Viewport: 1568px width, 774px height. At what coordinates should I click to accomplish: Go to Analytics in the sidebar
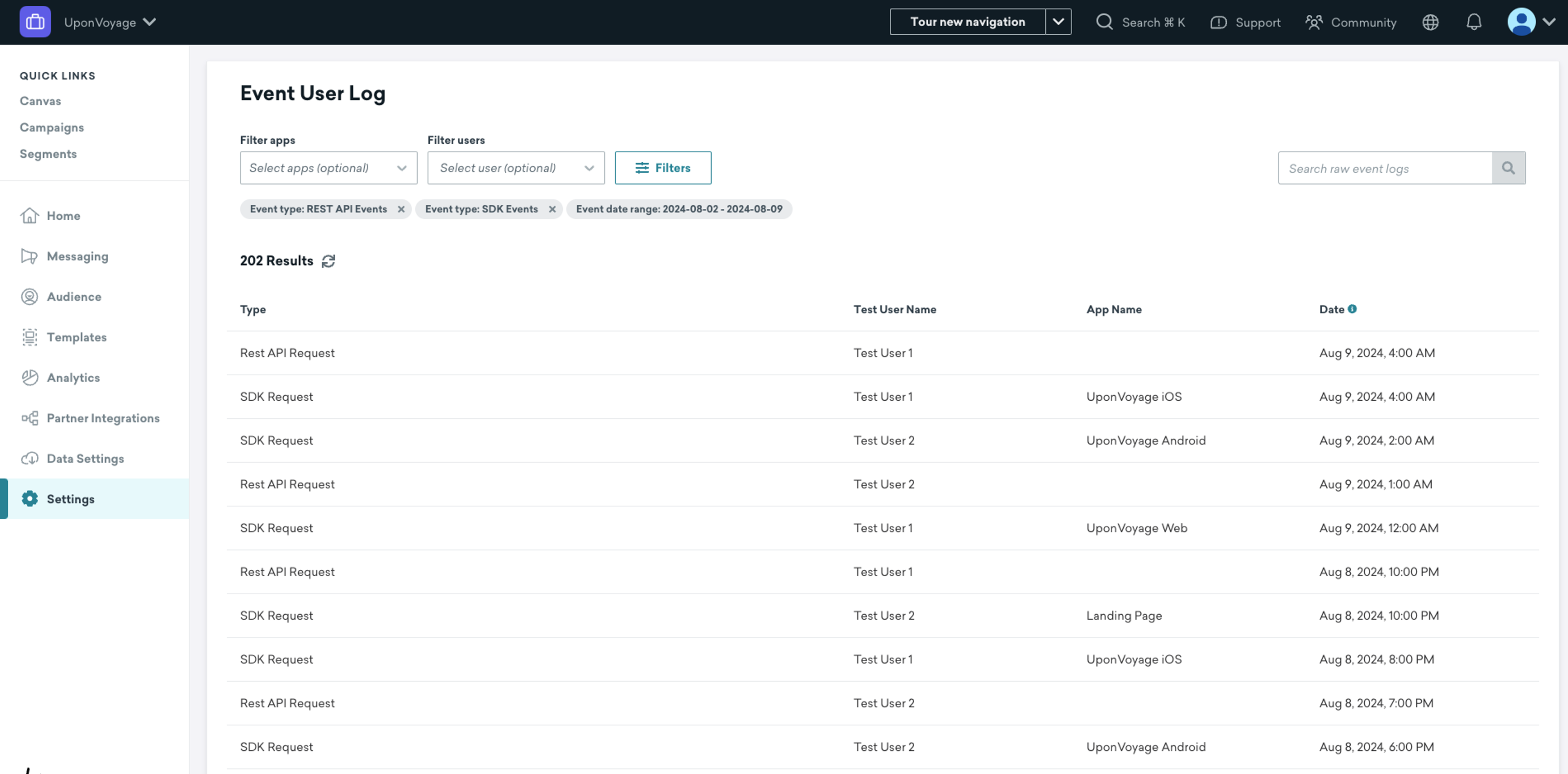pos(73,377)
